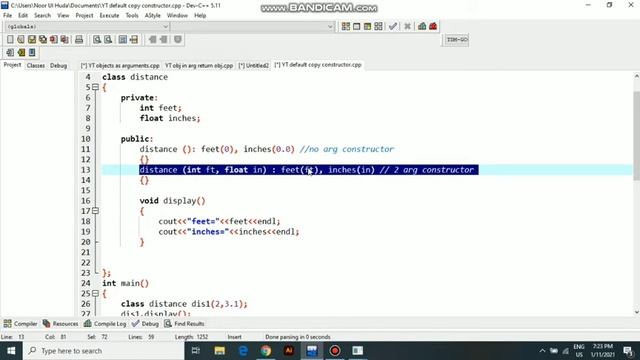This screenshot has width=640, height=360.
Task: Open the Window menu
Action: click(x=177, y=16)
